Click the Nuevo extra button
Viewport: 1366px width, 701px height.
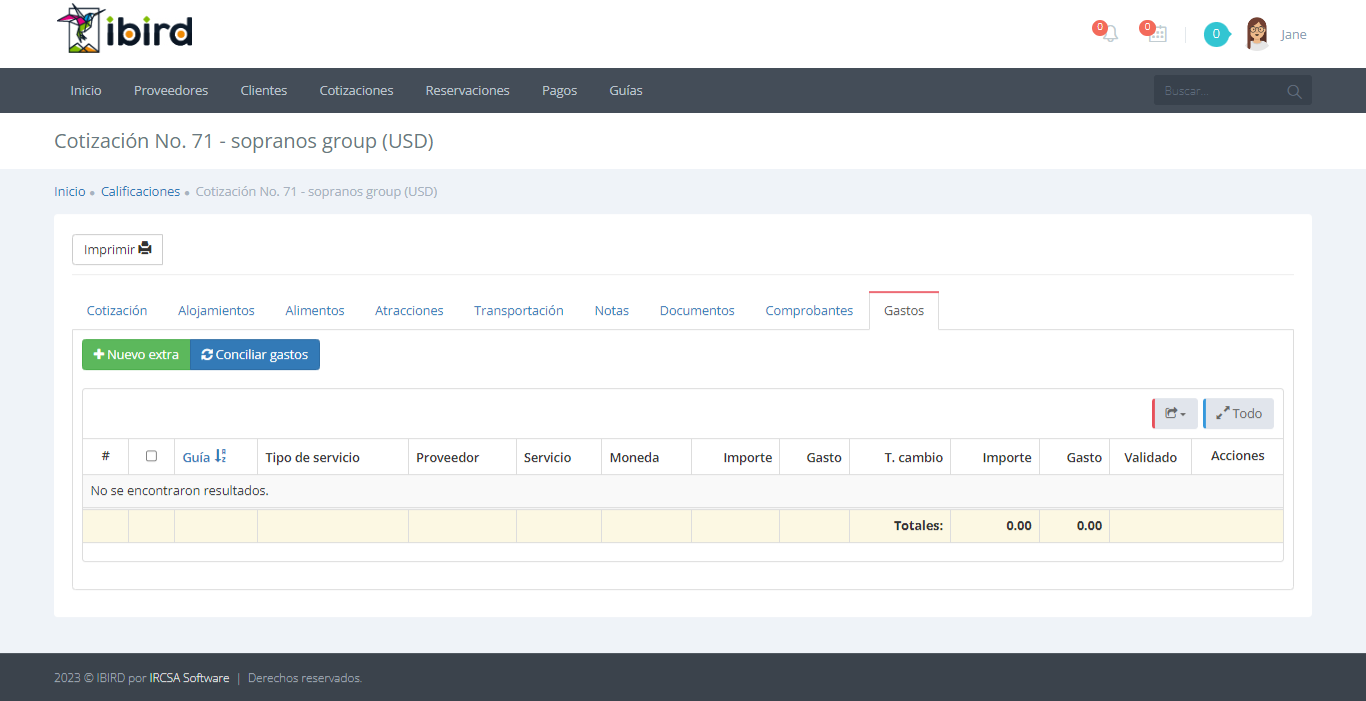(x=136, y=355)
